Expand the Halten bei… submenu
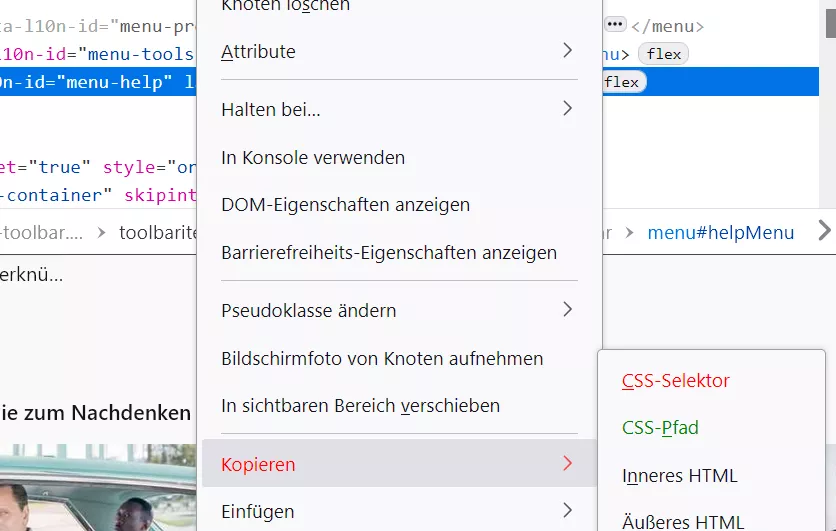836x531 pixels. (x=399, y=109)
